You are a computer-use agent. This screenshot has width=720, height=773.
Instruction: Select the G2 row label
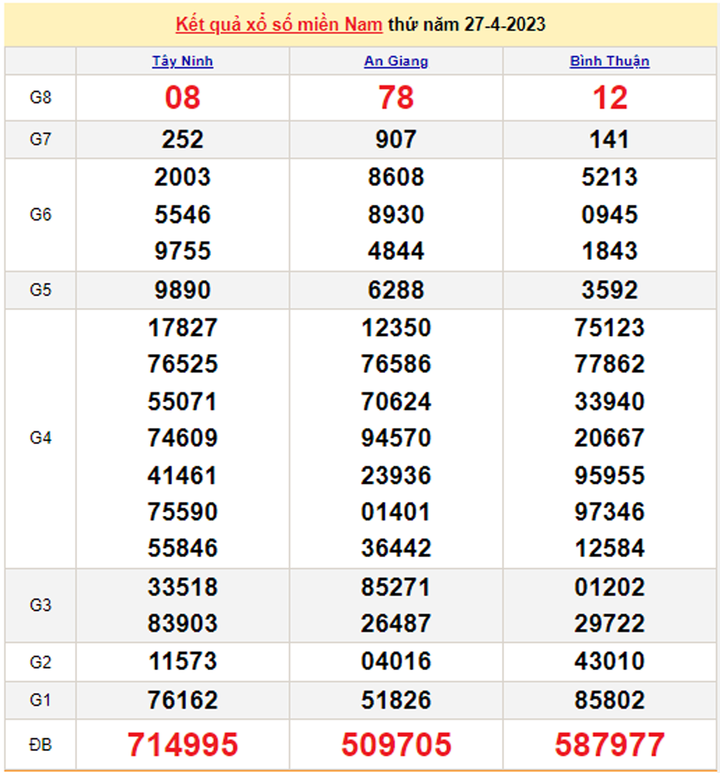click(40, 662)
